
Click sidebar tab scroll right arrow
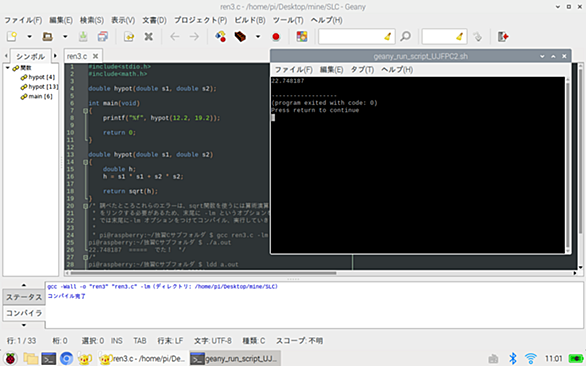pyautogui.click(x=55, y=56)
